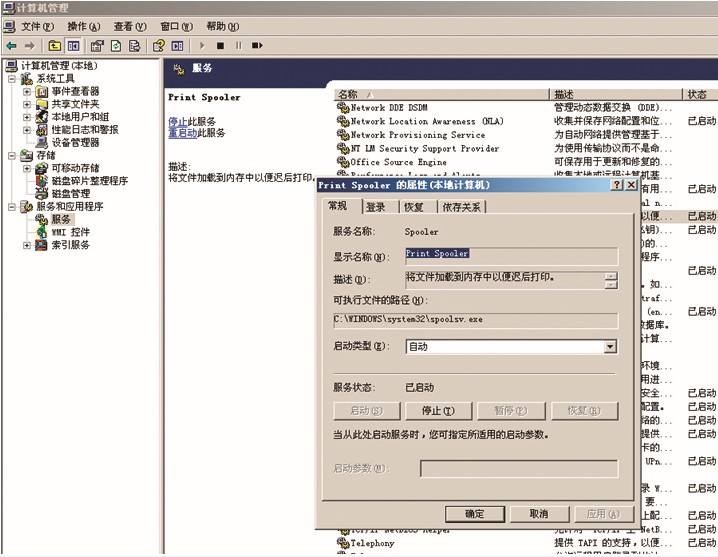The height and width of the screenshot is (557, 718).
Task: Click the Help question mark toolbar icon
Action: click(x=159, y=46)
